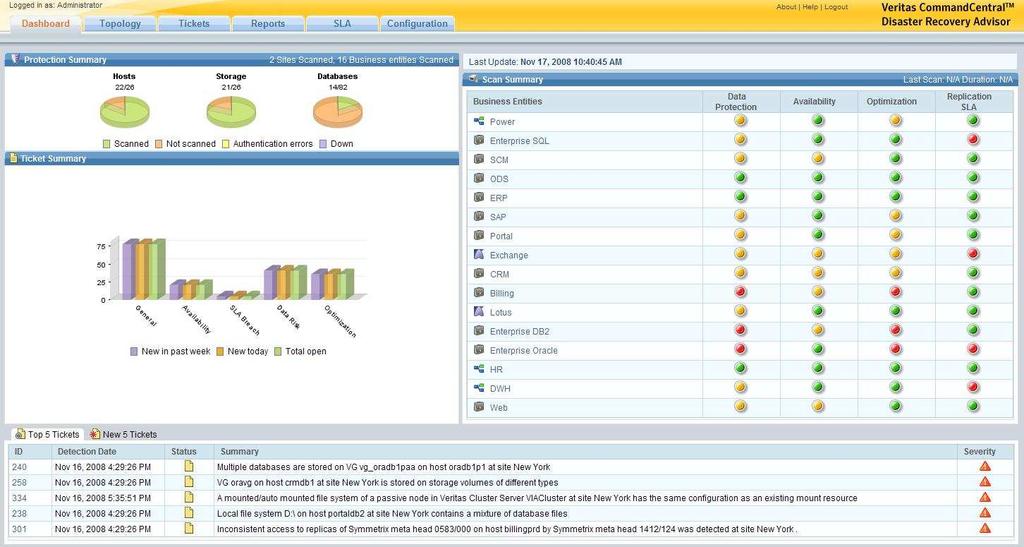
Task: Click ODS's green Data Protection light
Action: tap(740, 177)
